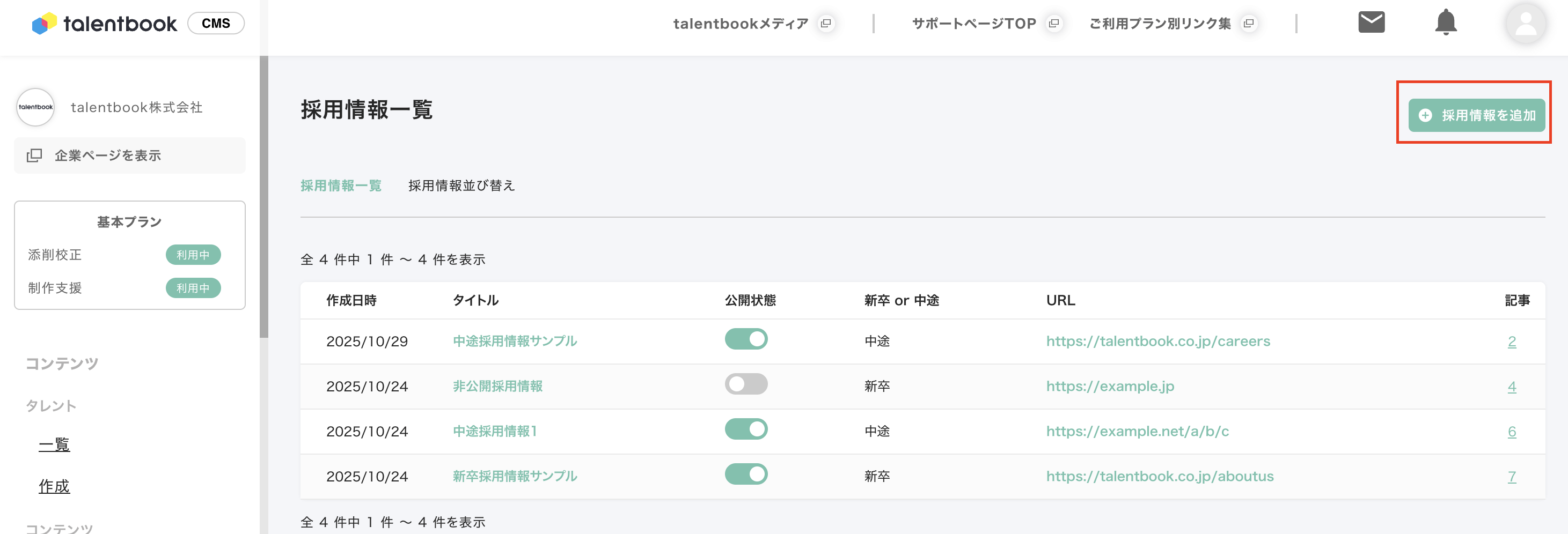Click the talentbook株式会社 company logo thumbnail
Viewport: 1568px width, 534px height.
click(x=35, y=107)
